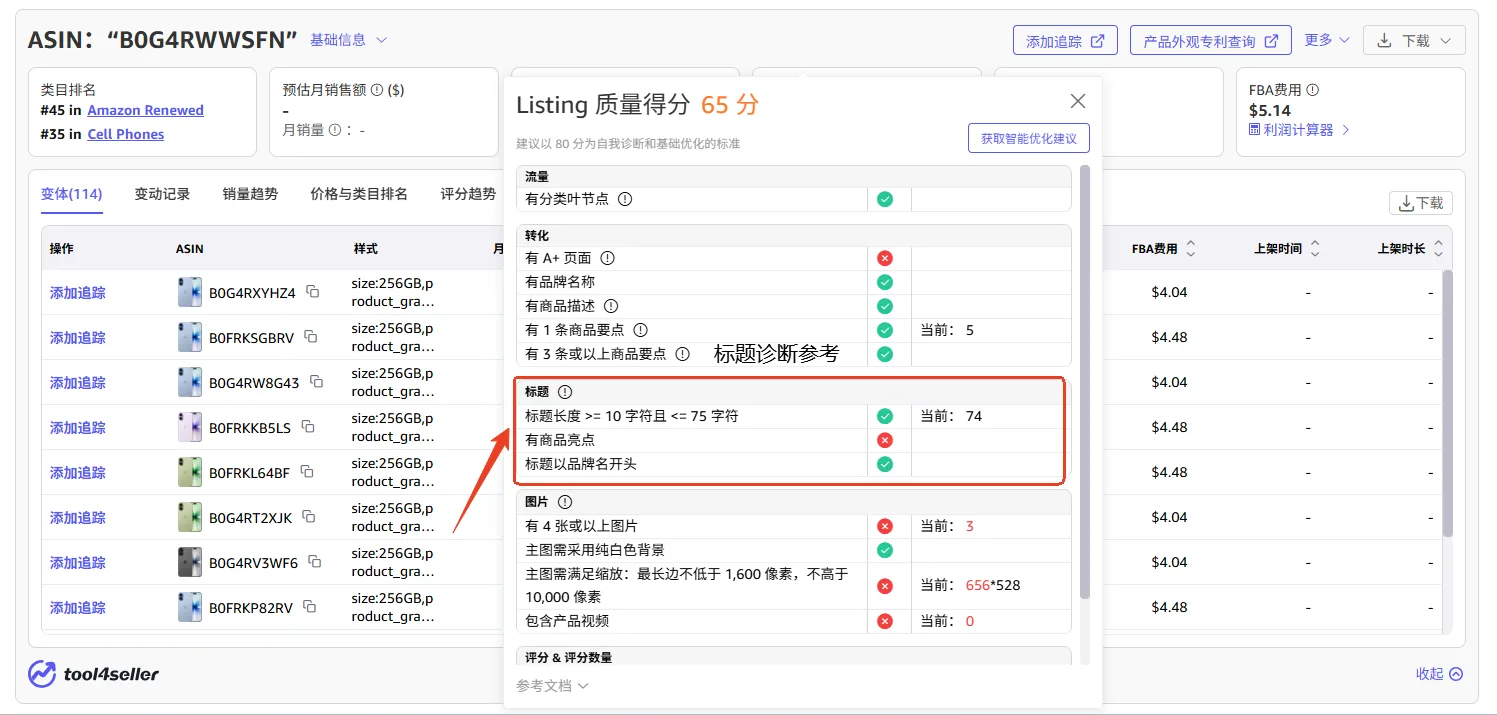Copy ASIN B0FRKP82RV
The height and width of the screenshot is (715, 1497).
click(310, 607)
